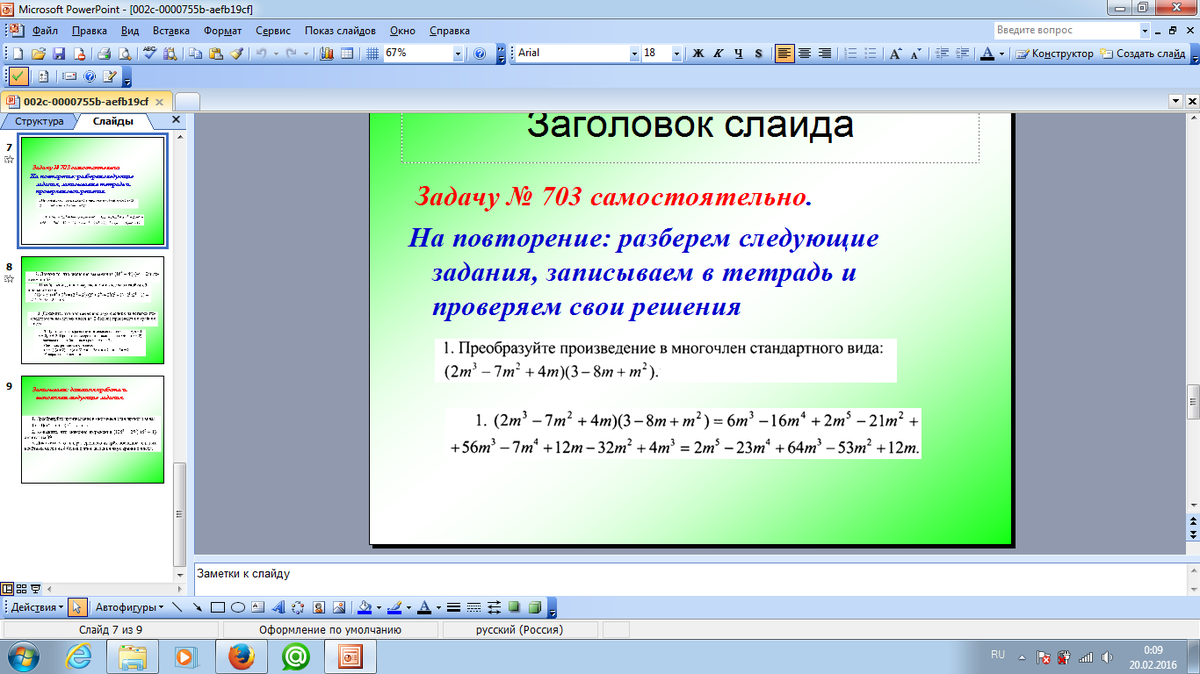Viewport: 1200px width, 674px height.
Task: Select the Oval shape tool
Action: click(x=238, y=607)
